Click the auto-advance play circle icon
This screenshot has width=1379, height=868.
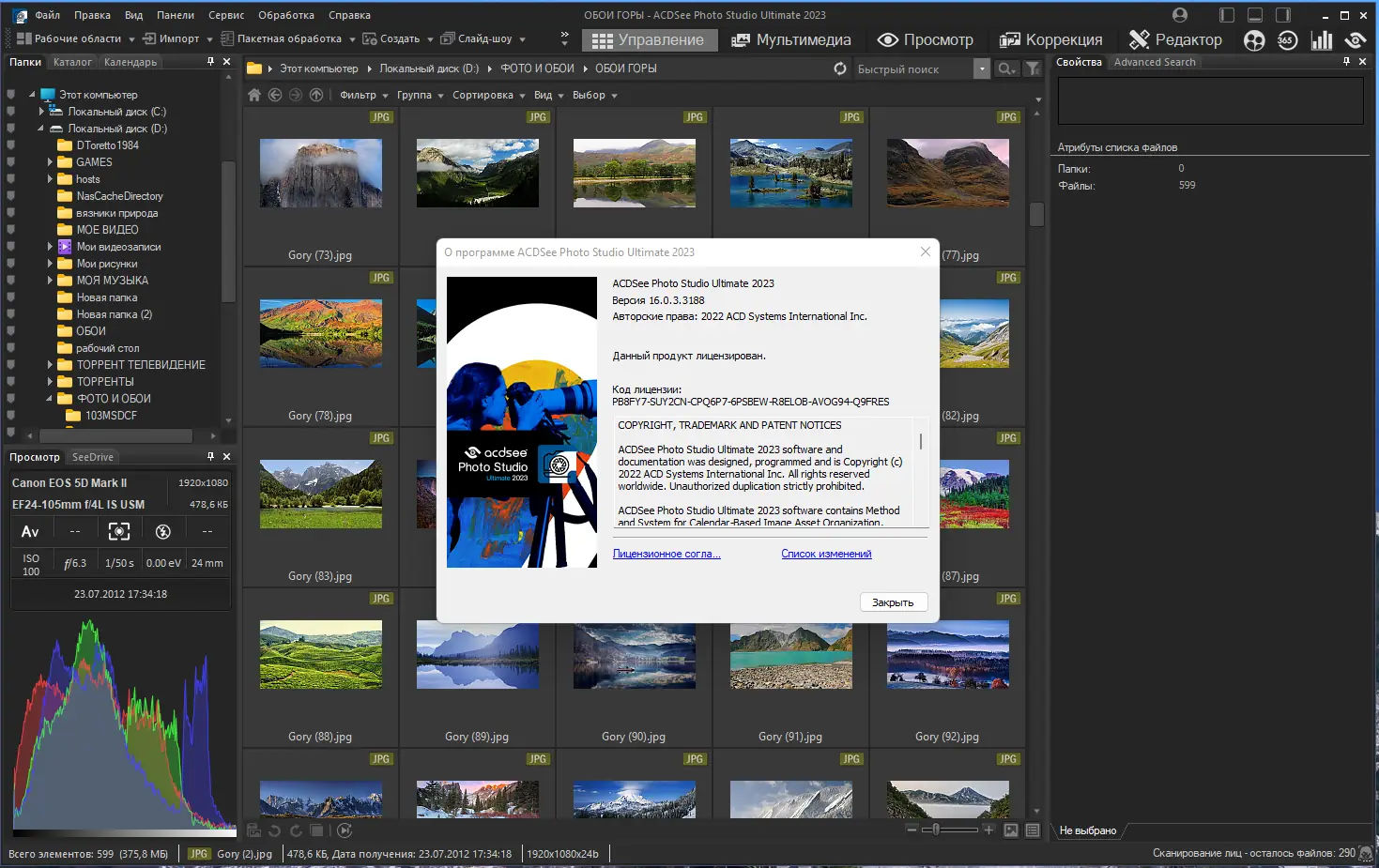345,830
